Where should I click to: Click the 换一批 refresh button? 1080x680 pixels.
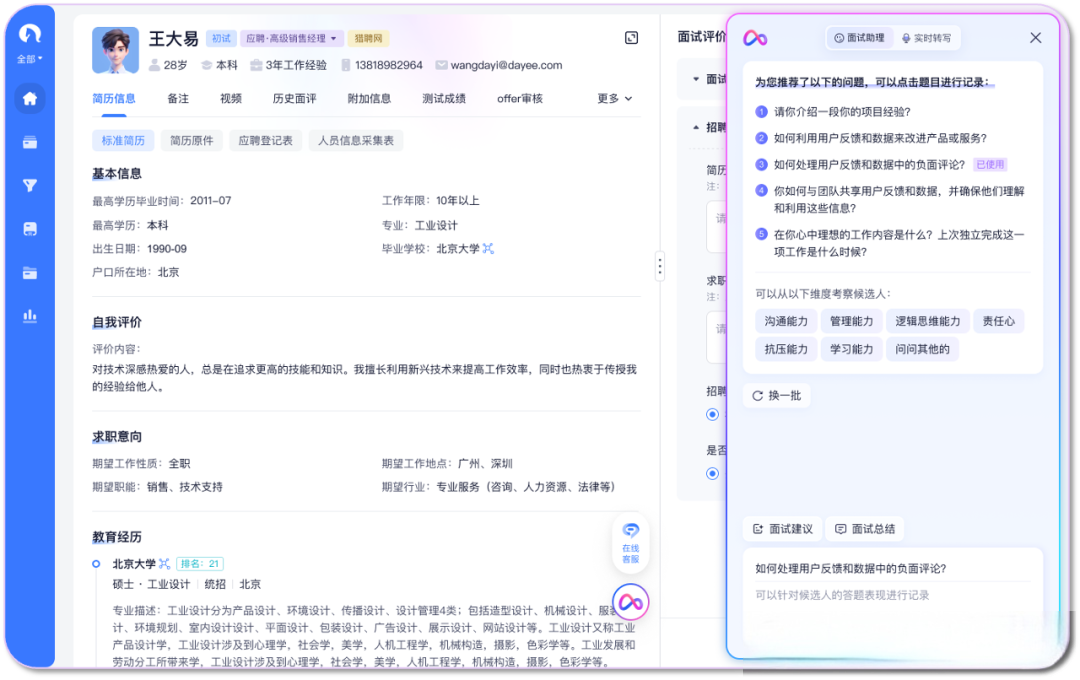tap(776, 395)
